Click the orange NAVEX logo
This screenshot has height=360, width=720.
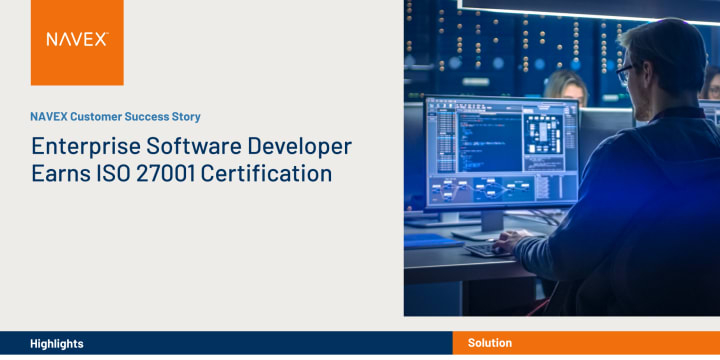click(77, 42)
